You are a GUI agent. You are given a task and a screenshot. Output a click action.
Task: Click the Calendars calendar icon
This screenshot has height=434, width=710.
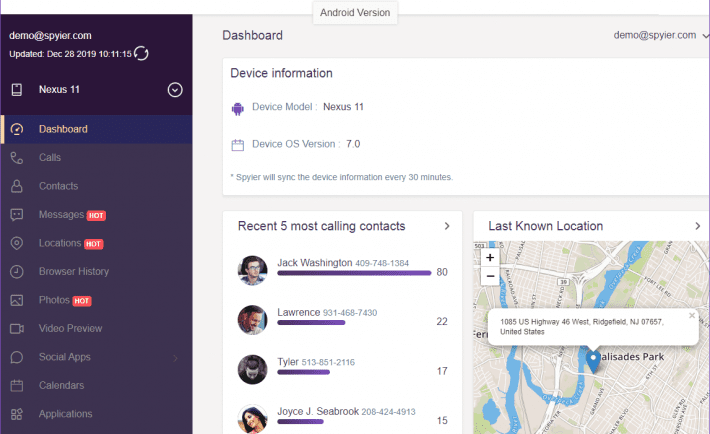pos(17,386)
